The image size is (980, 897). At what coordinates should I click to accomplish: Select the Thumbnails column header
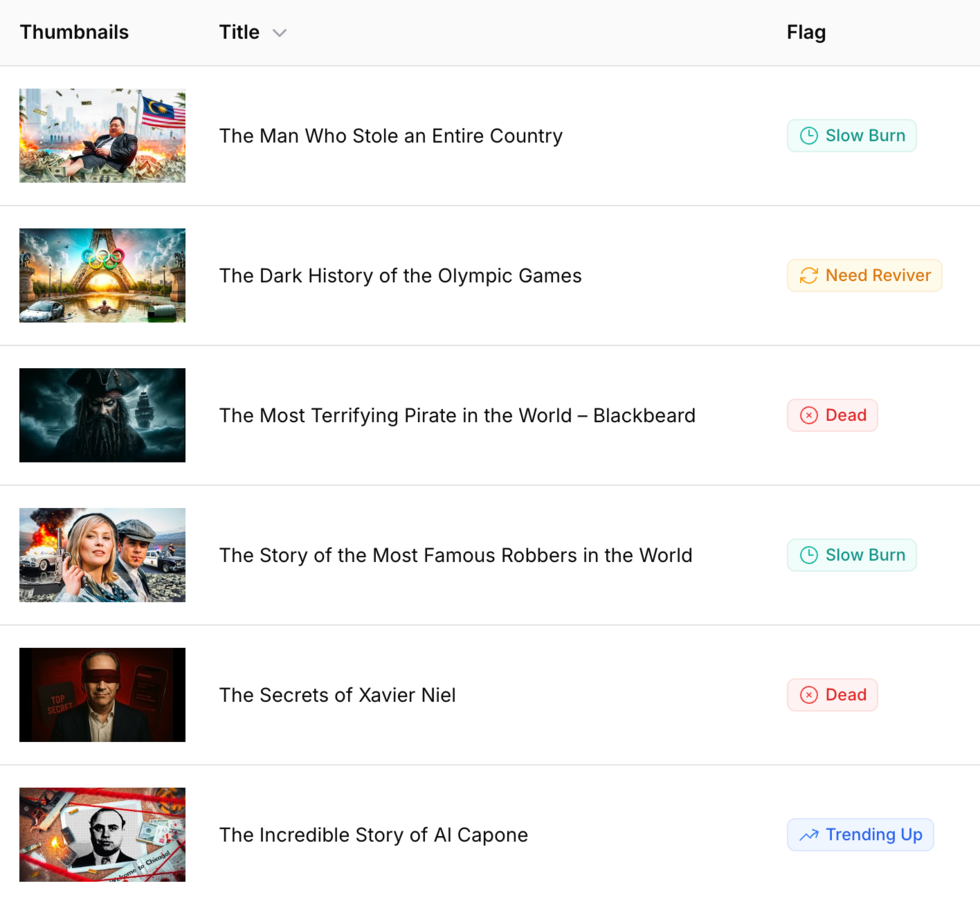pyautogui.click(x=74, y=32)
